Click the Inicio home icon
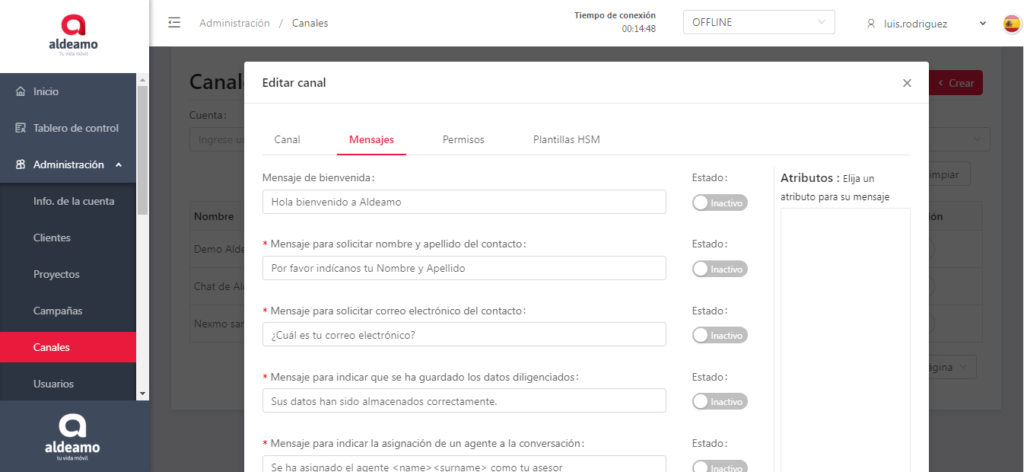 [21, 92]
